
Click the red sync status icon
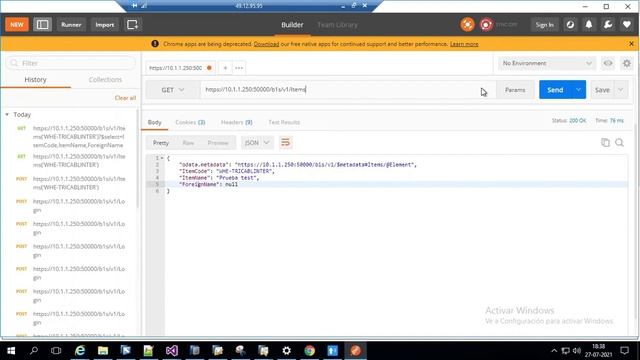(x=486, y=24)
